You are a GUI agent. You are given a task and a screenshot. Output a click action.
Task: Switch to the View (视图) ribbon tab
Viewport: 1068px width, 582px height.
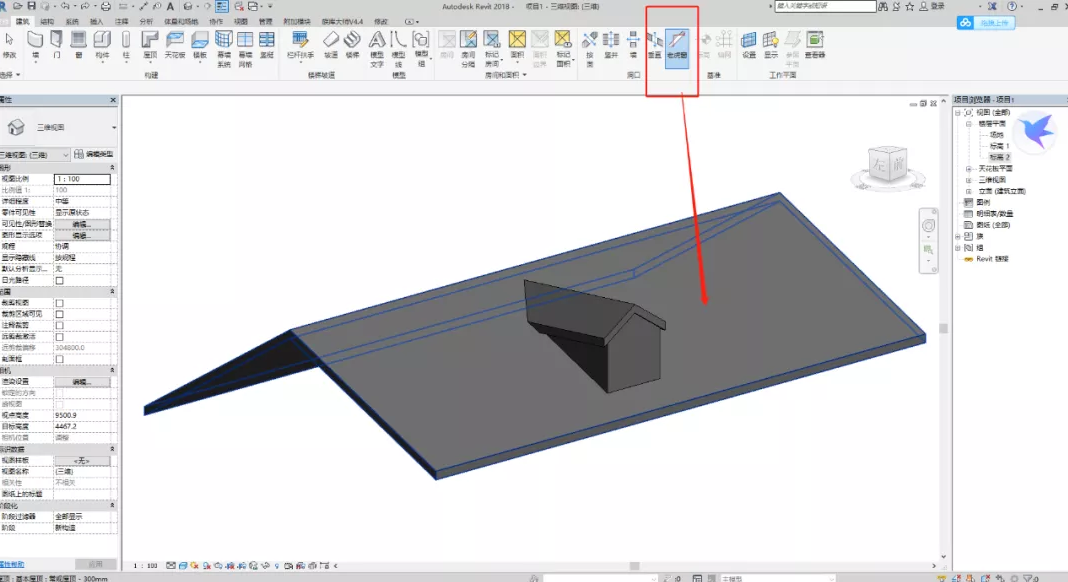(x=240, y=22)
